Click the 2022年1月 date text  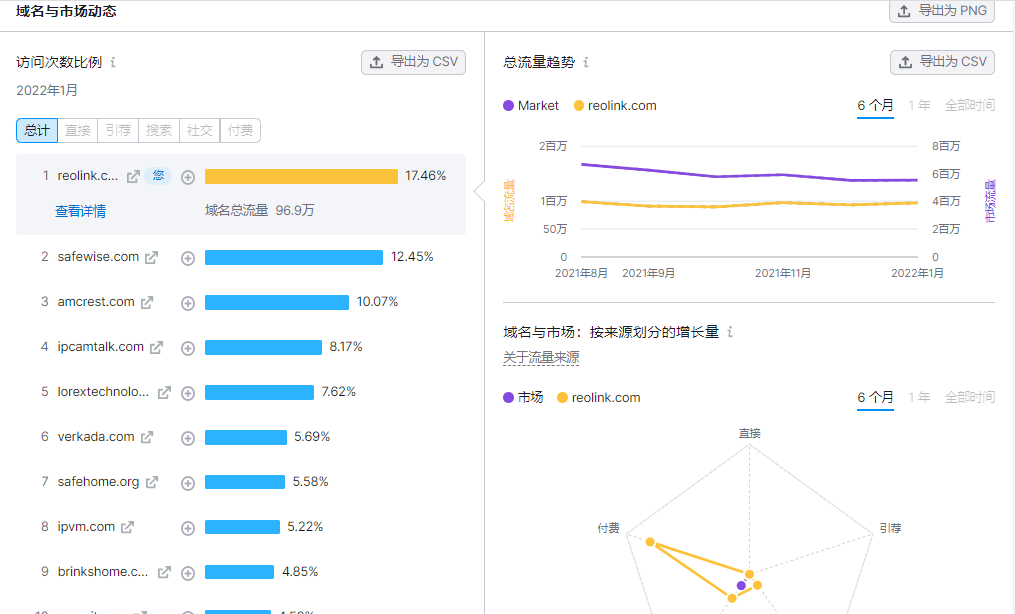coord(47,91)
